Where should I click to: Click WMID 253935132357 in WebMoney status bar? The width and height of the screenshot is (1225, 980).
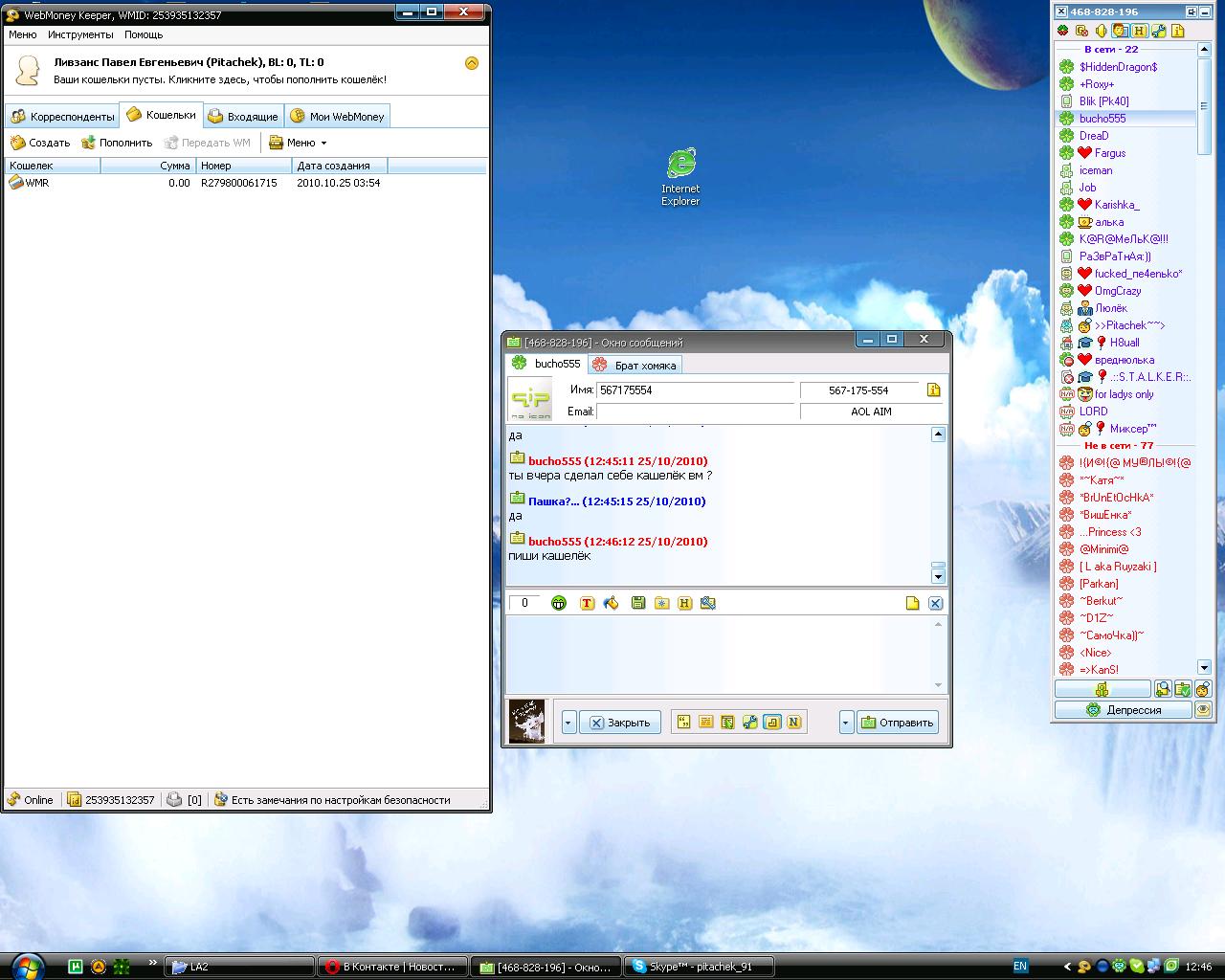pyautogui.click(x=111, y=800)
